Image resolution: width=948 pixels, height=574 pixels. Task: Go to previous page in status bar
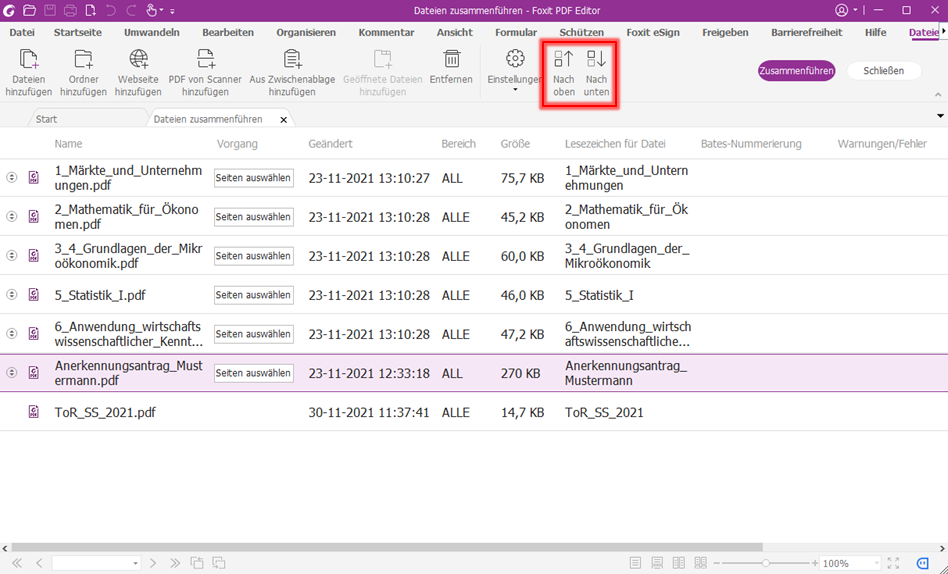coord(39,563)
